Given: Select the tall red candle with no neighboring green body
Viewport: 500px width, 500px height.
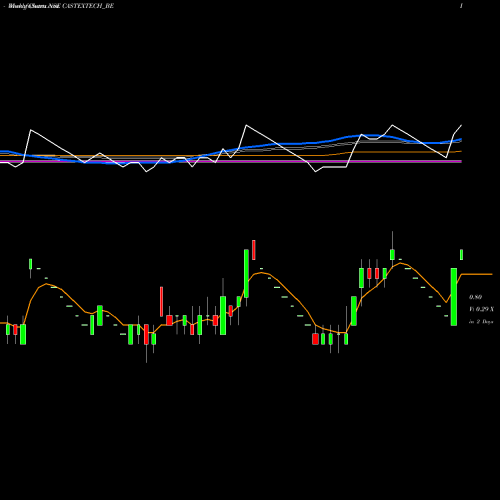Looking at the screenshot, I should (161, 302).
